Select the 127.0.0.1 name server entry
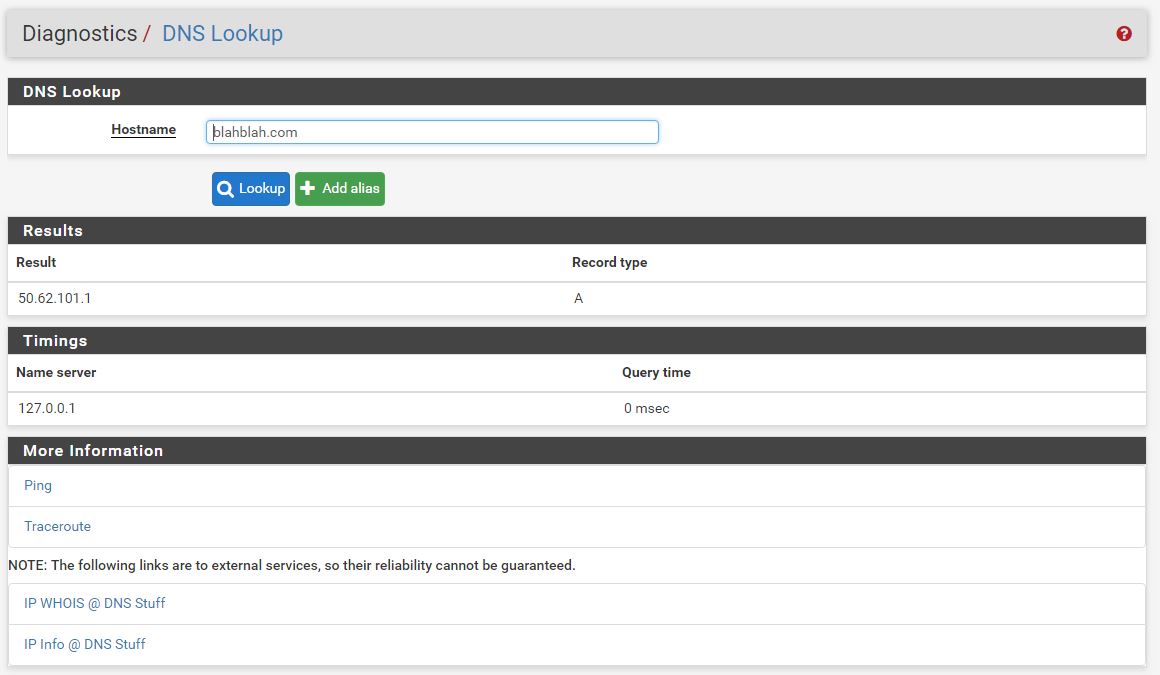 click(47, 409)
